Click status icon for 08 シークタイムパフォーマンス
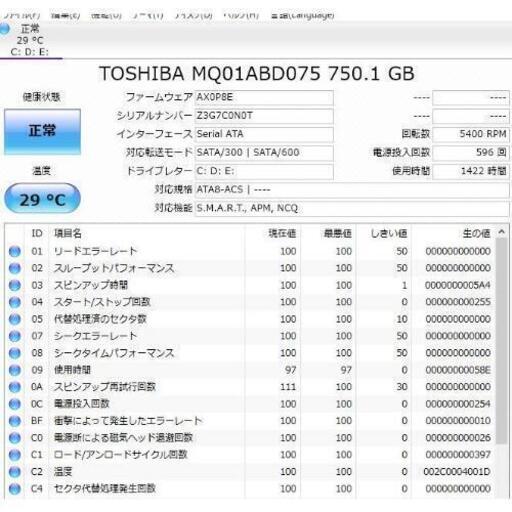This screenshot has height=512, width=512. pos(15,353)
